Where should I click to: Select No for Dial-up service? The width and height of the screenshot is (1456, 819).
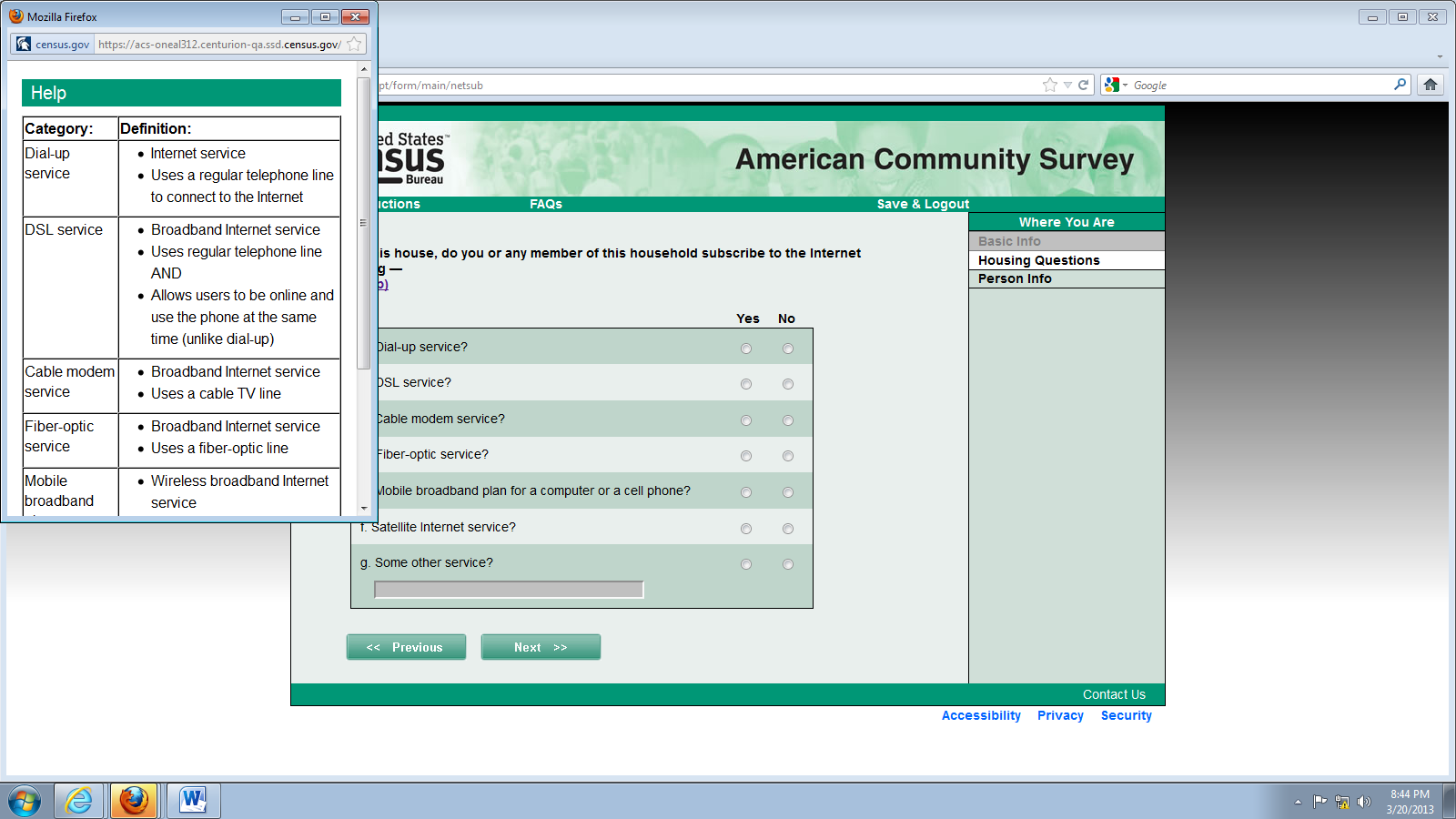[788, 349]
